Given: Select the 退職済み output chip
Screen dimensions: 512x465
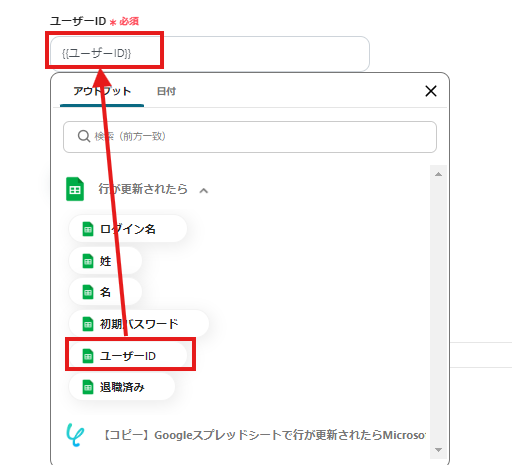Looking at the screenshot, I should coord(122,387).
